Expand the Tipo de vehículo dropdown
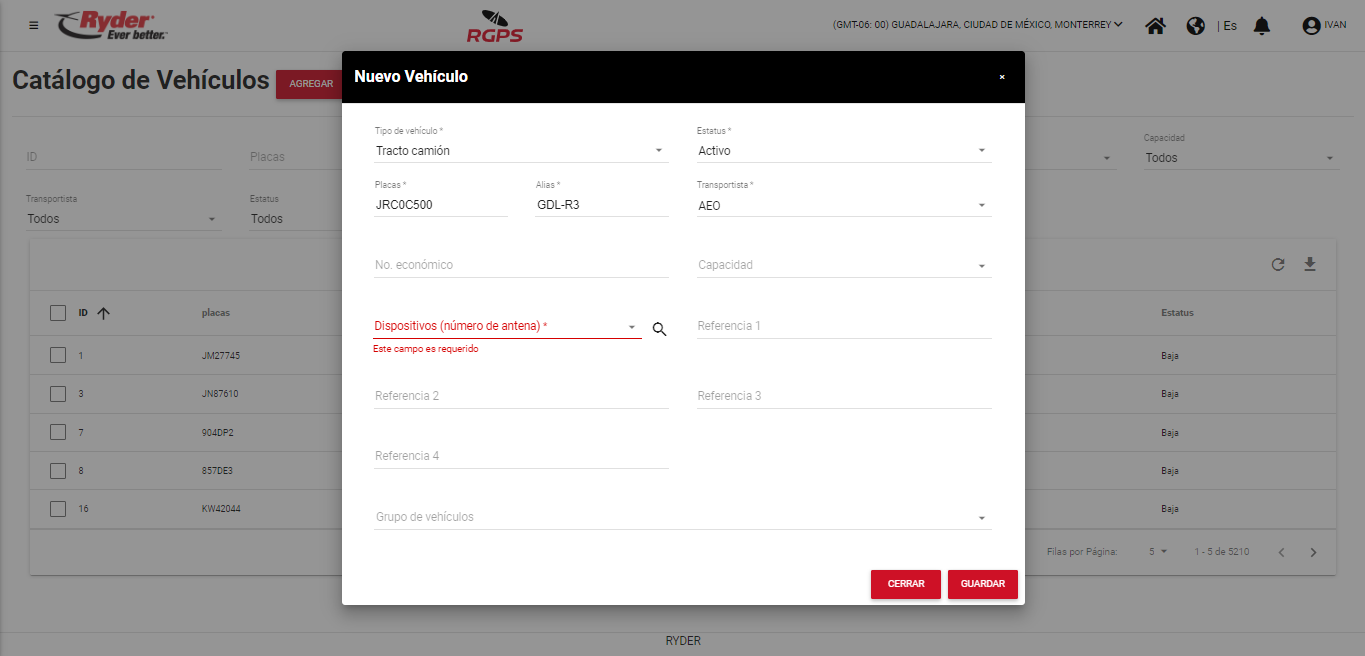Image resolution: width=1365 pixels, height=656 pixels. click(520, 151)
